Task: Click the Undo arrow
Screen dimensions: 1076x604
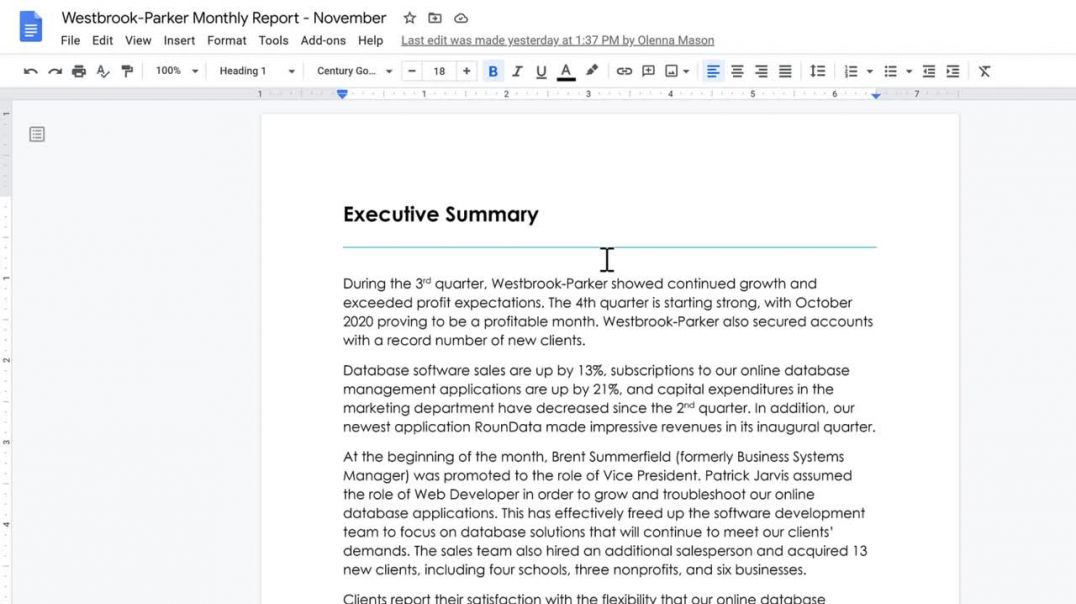Action: point(30,71)
